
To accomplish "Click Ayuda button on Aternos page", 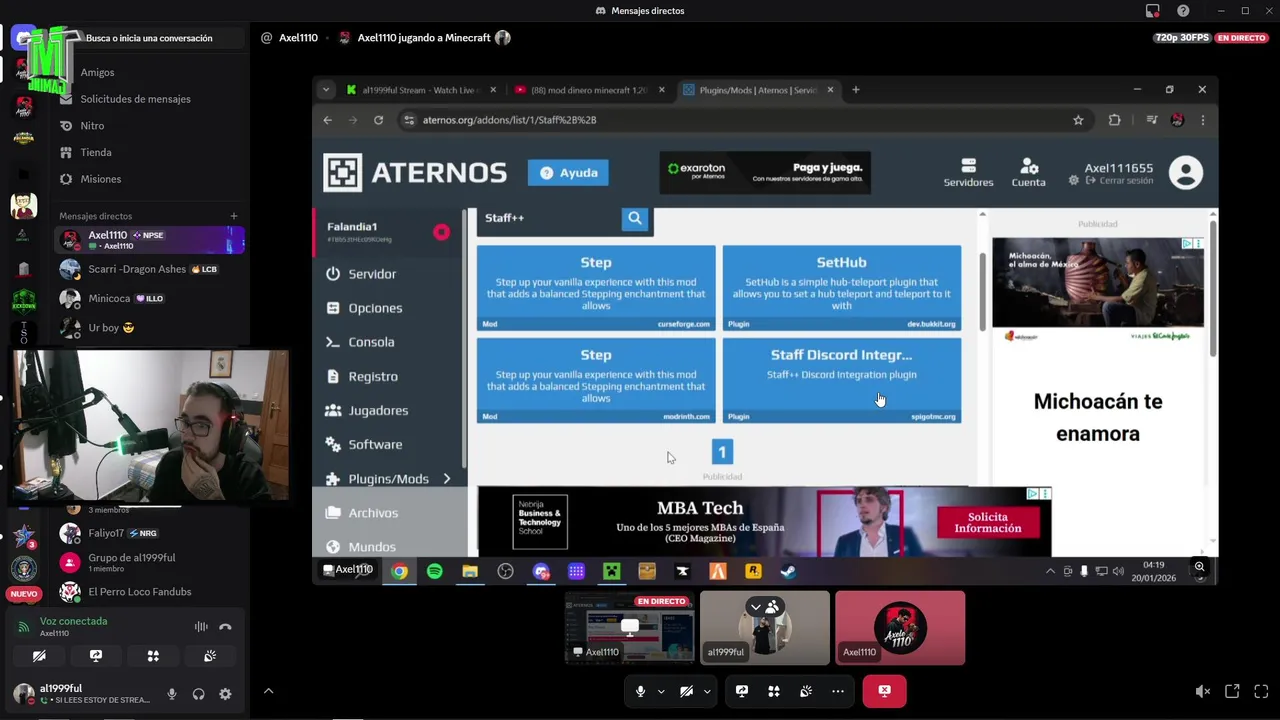I will pyautogui.click(x=569, y=173).
